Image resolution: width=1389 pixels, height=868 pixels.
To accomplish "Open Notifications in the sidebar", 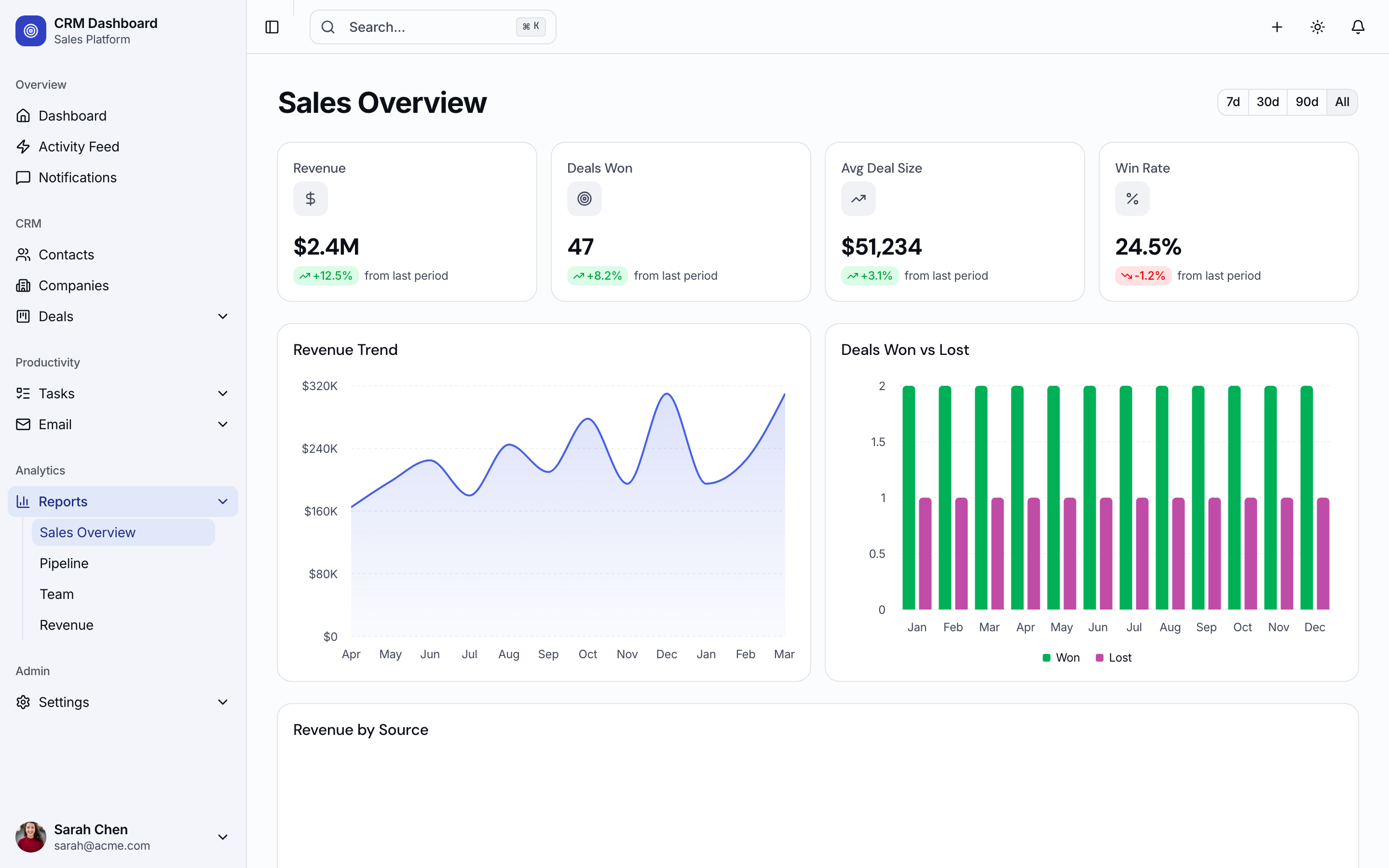I will point(78,177).
